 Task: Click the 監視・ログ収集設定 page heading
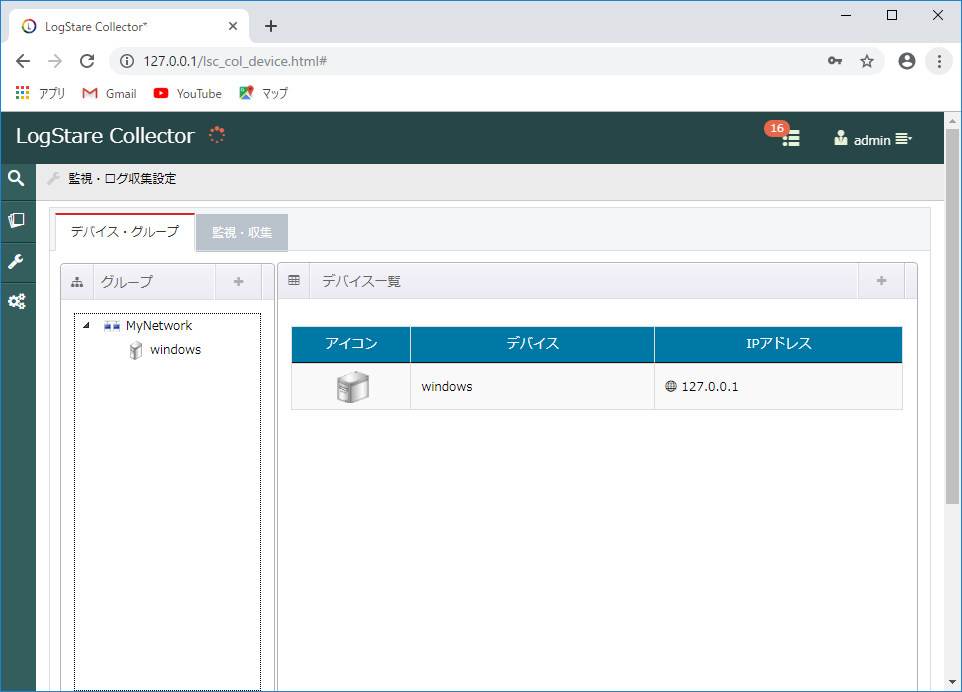coord(122,179)
